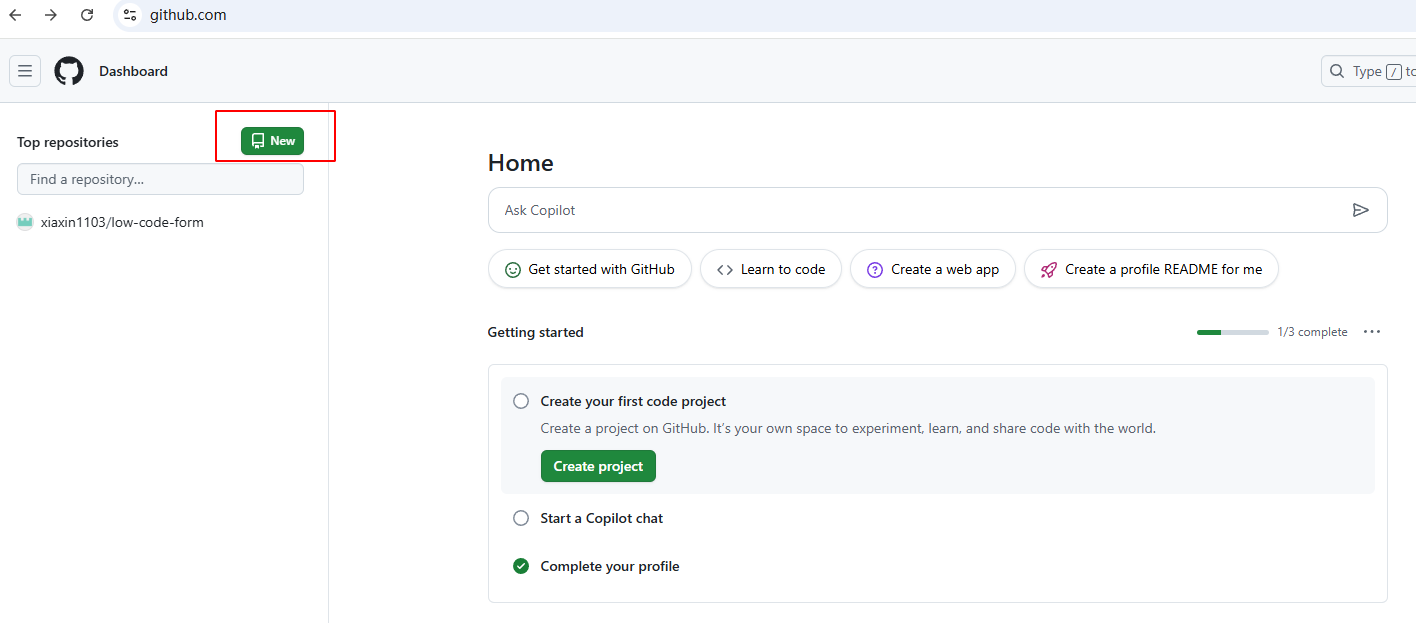
Task: Click the GitHub Octocat logo
Action: [69, 71]
